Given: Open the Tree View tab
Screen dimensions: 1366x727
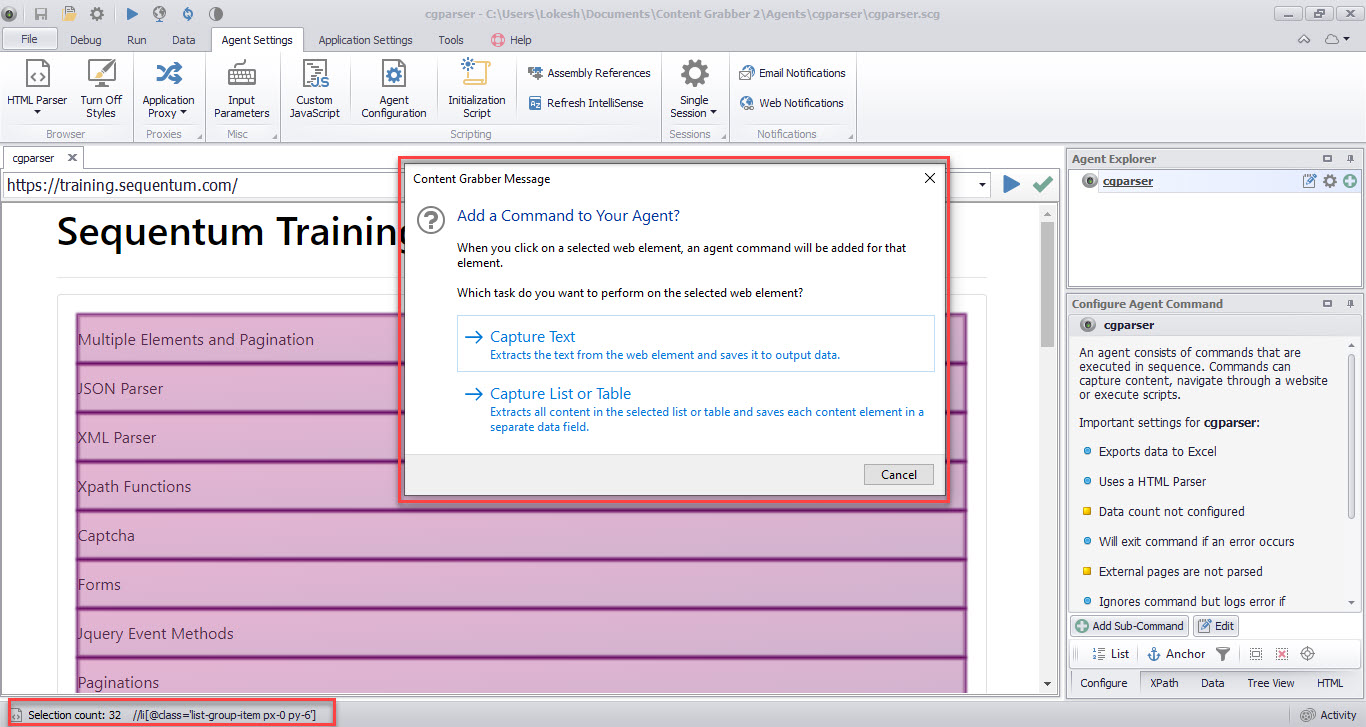Looking at the screenshot, I should pos(1270,683).
